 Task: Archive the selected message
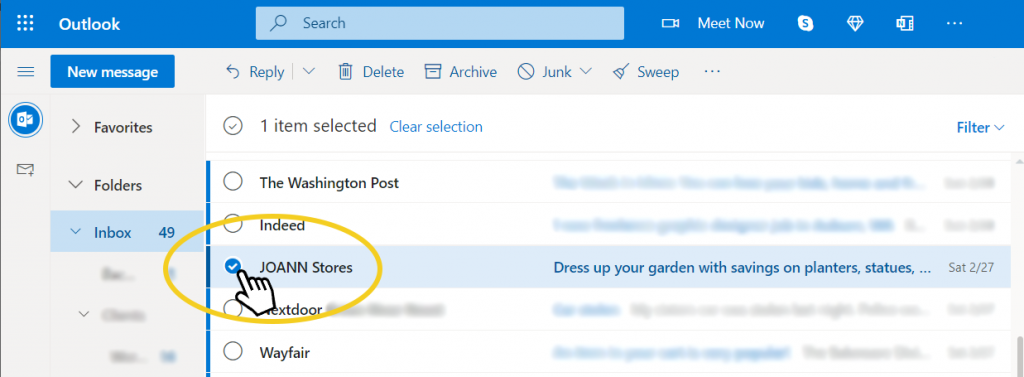[460, 72]
